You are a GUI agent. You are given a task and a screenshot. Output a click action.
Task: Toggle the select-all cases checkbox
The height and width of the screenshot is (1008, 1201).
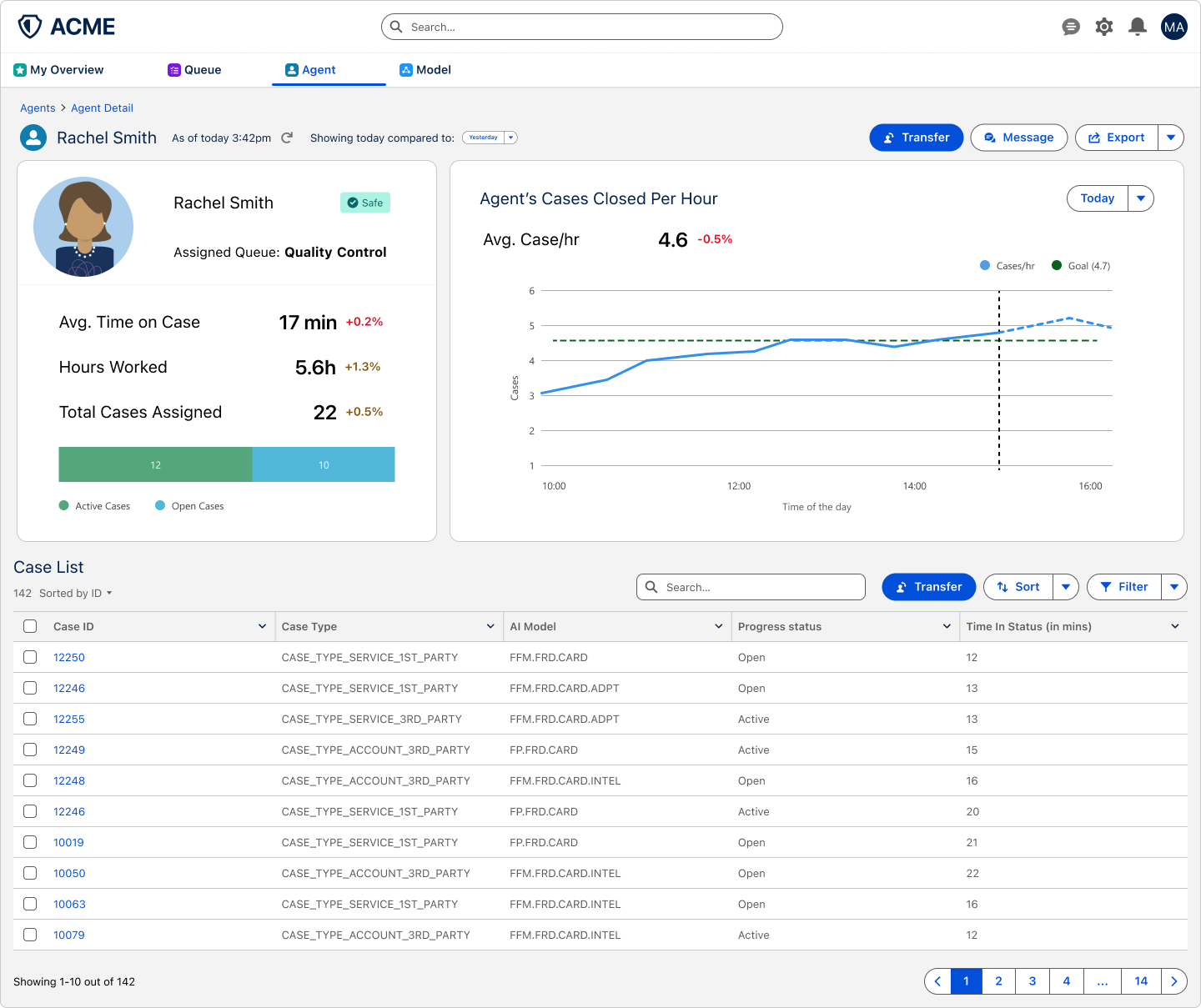pyautogui.click(x=30, y=626)
